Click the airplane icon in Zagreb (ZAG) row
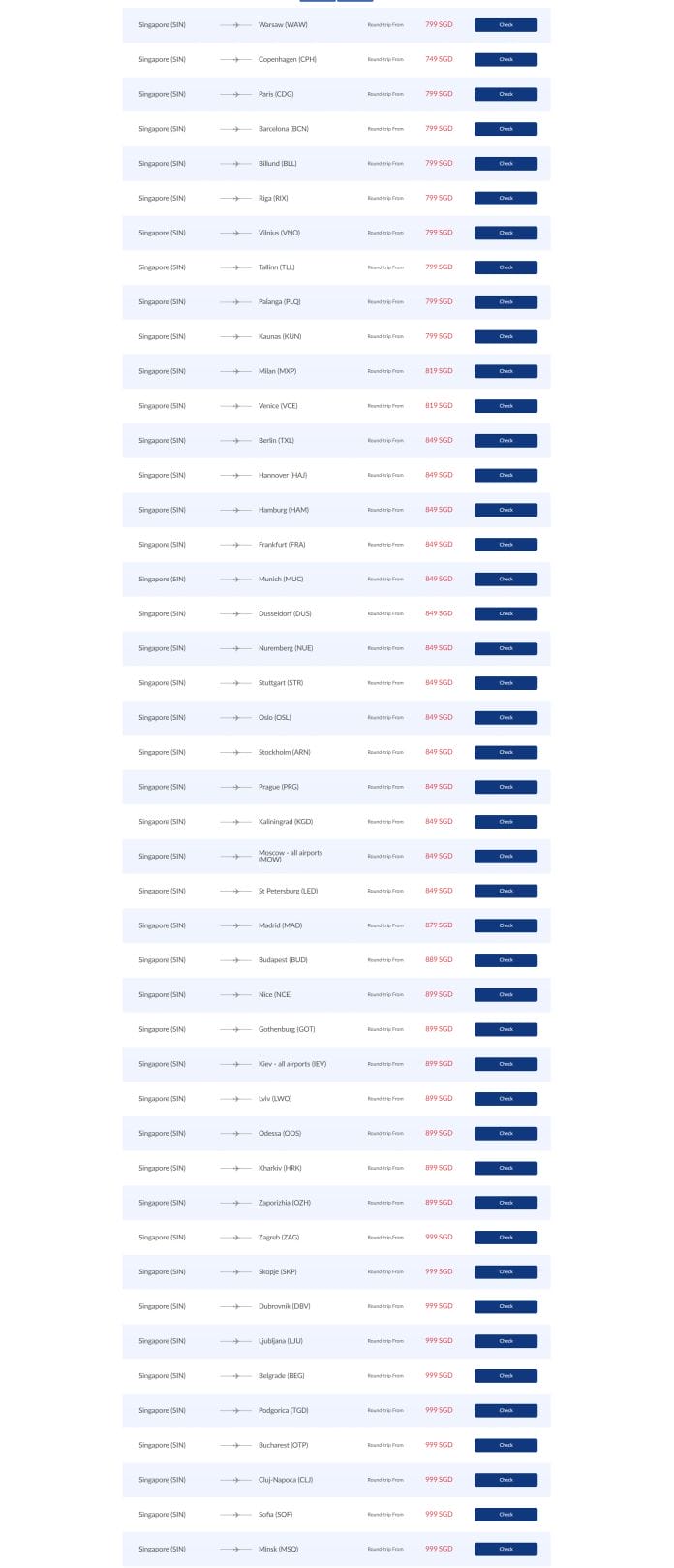 point(235,1238)
